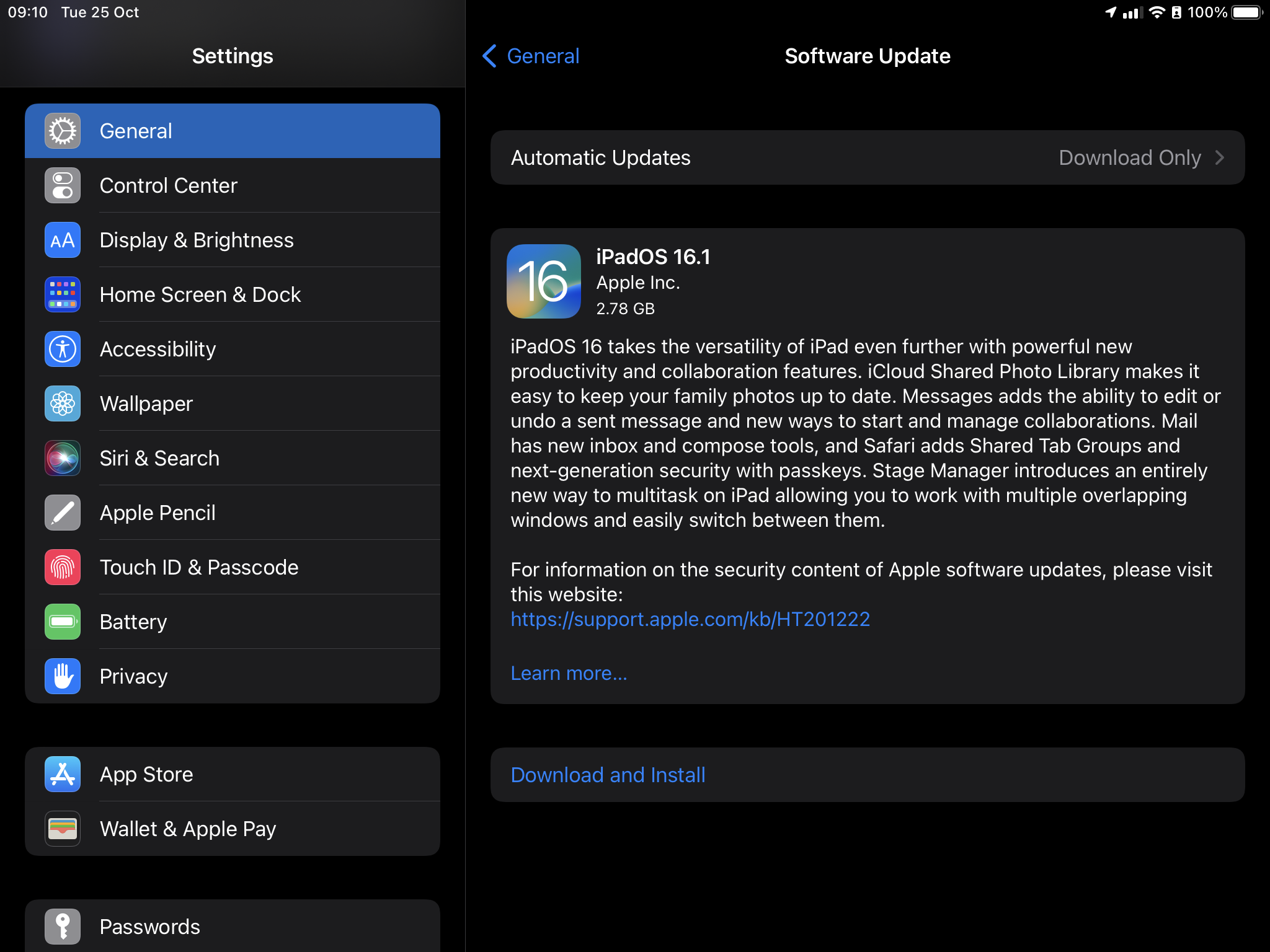Tap the 2.78 GB size text
1270x952 pixels.
625,309
